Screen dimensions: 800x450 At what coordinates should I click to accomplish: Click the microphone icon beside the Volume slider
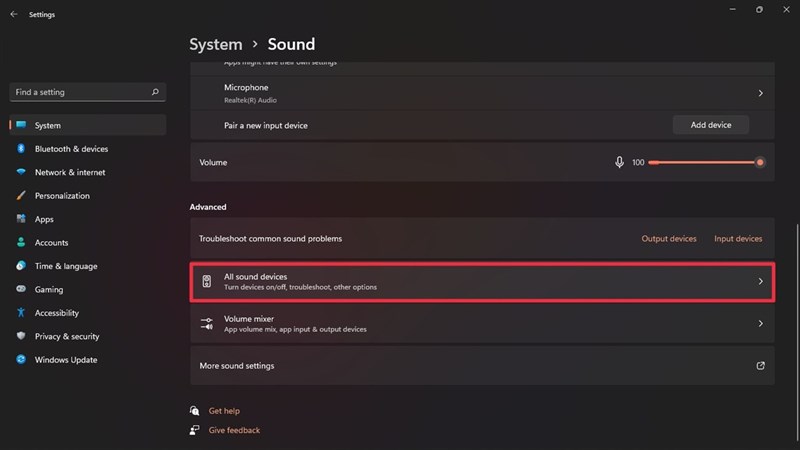(x=620, y=162)
